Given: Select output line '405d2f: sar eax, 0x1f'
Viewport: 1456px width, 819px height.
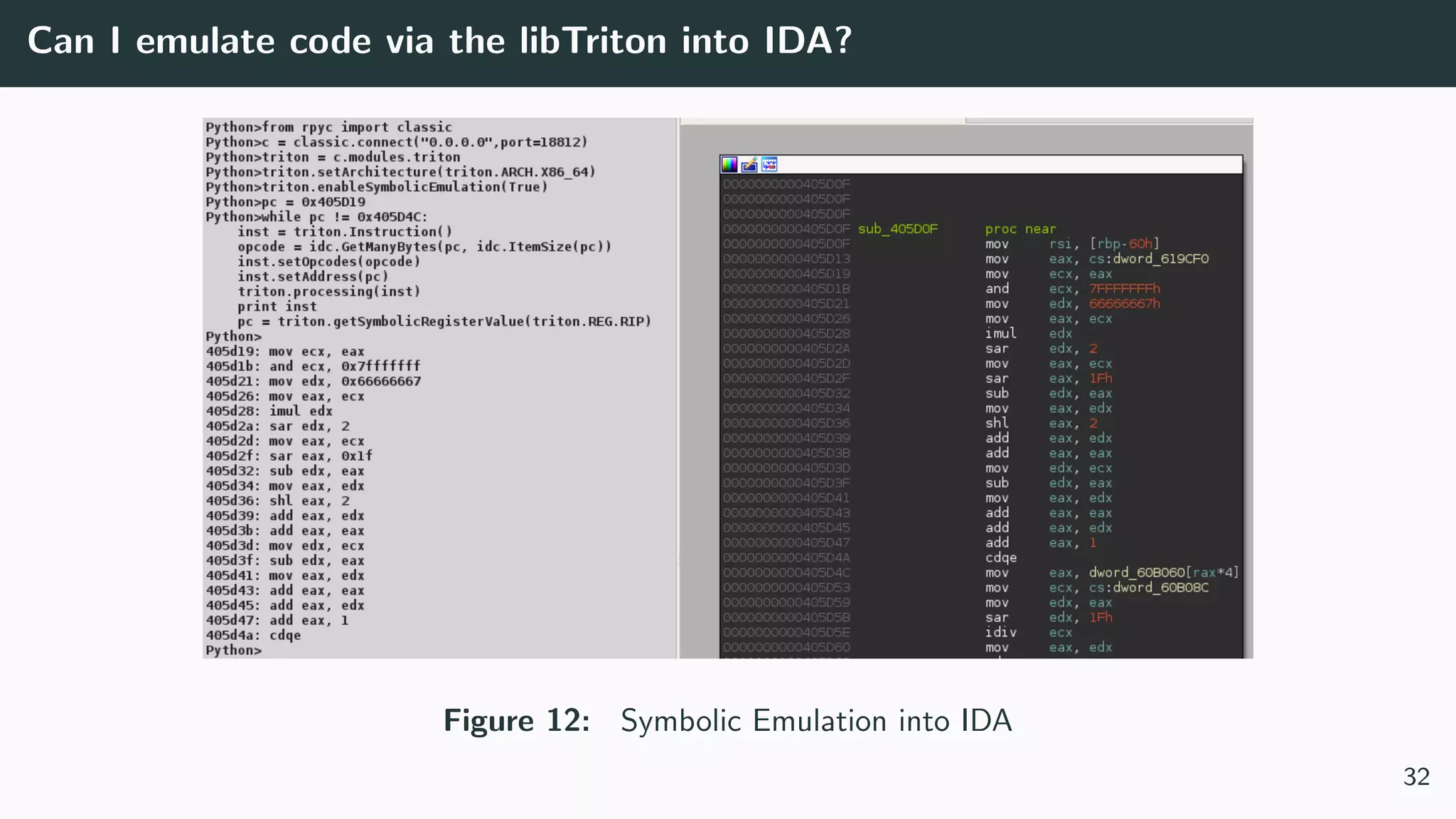Looking at the screenshot, I should pos(289,456).
